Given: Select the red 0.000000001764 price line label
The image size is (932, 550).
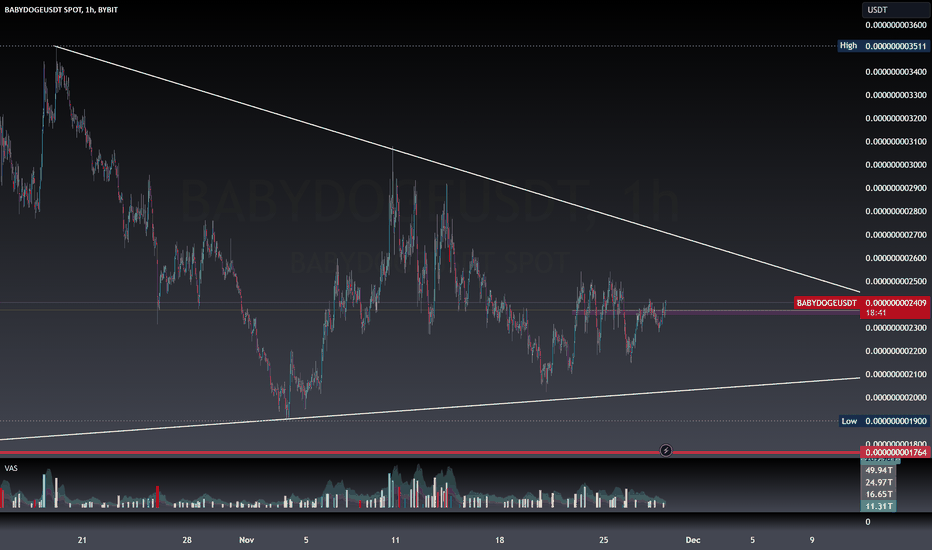Looking at the screenshot, I should click(896, 452).
